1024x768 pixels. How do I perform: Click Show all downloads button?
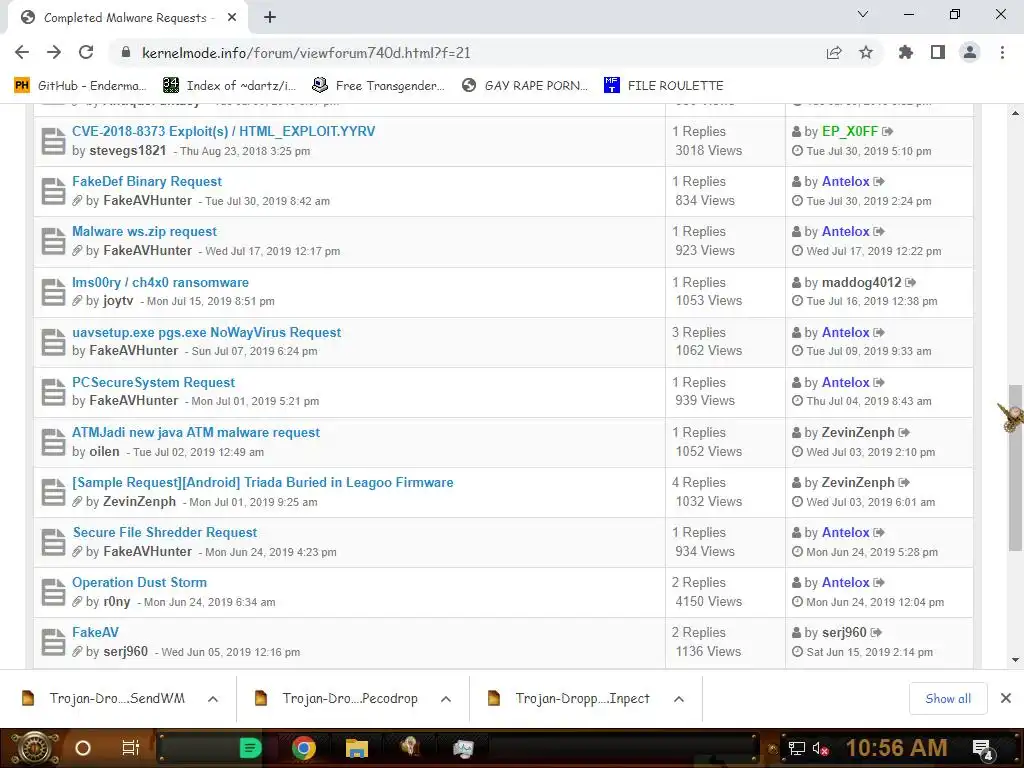[948, 699]
